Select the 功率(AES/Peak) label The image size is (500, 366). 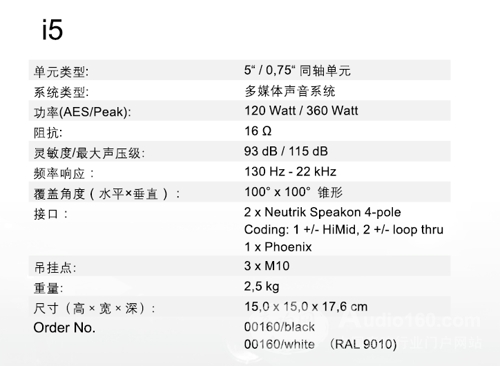coord(82,112)
